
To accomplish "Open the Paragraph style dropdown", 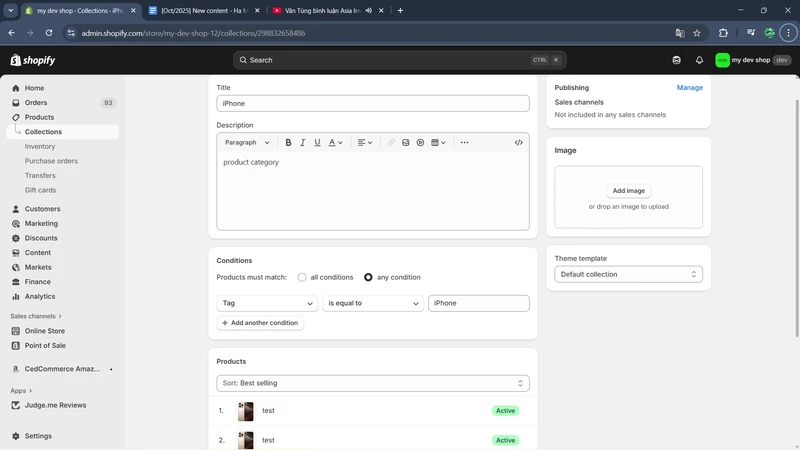I will (247, 143).
